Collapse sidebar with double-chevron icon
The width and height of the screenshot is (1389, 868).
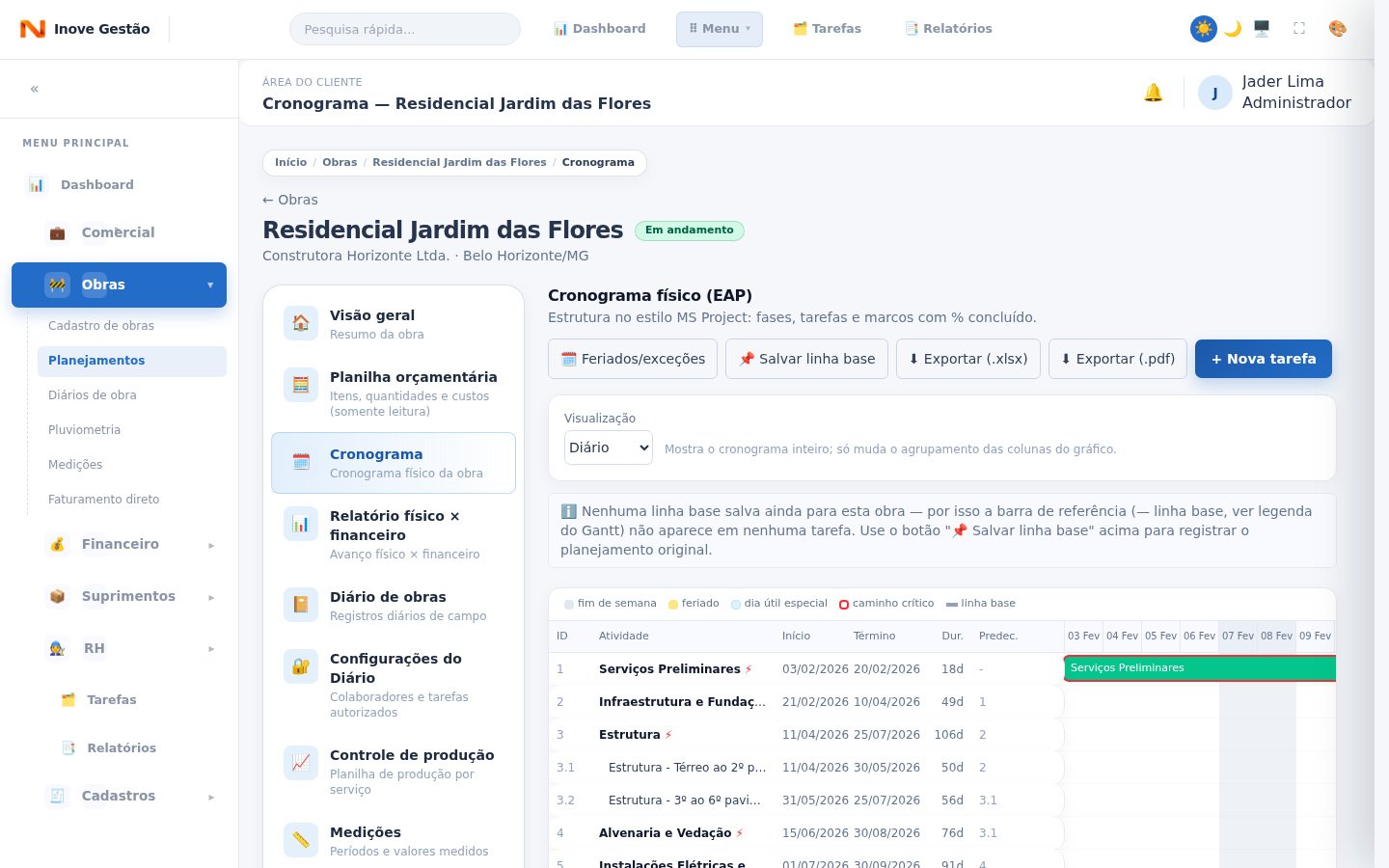[x=35, y=89]
